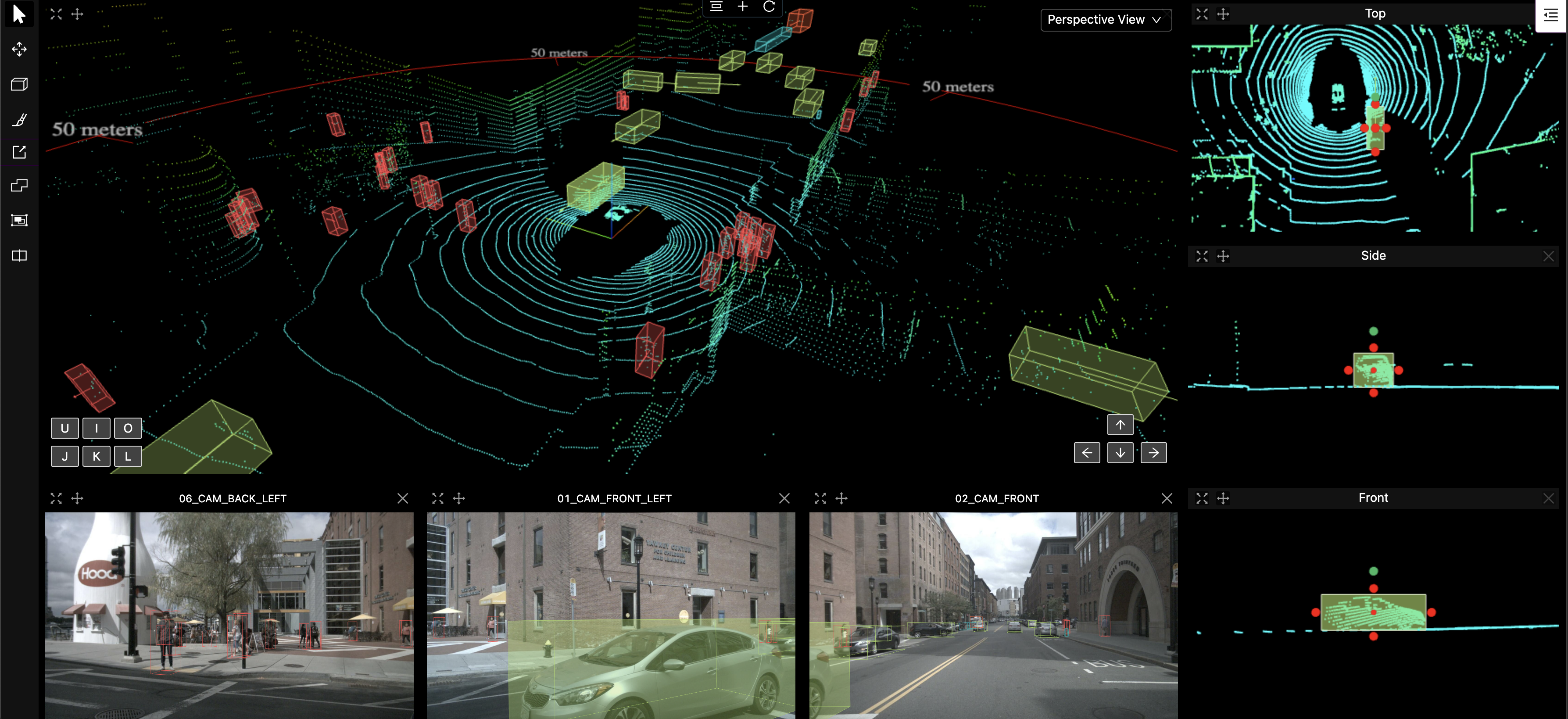Image resolution: width=1568 pixels, height=719 pixels.
Task: Click green rotation handle in Front view
Action: [x=1373, y=571]
